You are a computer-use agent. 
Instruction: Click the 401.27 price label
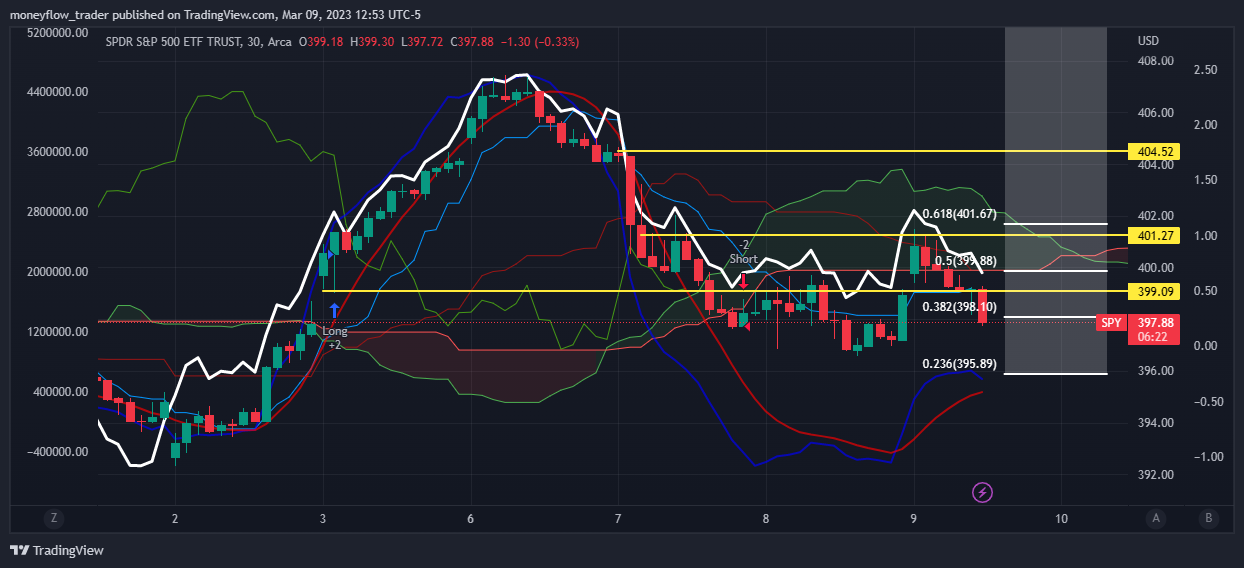pyautogui.click(x=1154, y=236)
